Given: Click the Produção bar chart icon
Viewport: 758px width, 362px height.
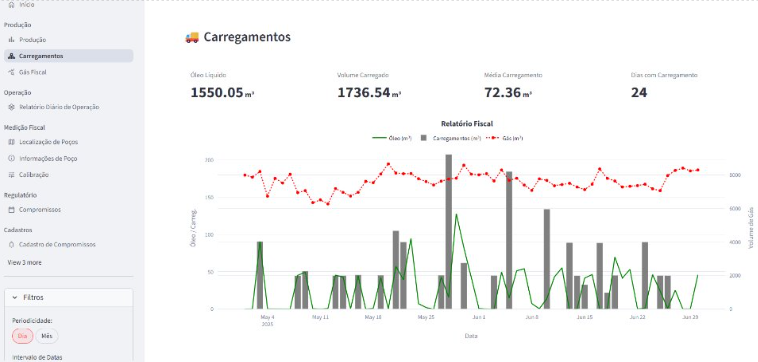Looking at the screenshot, I should point(12,40).
